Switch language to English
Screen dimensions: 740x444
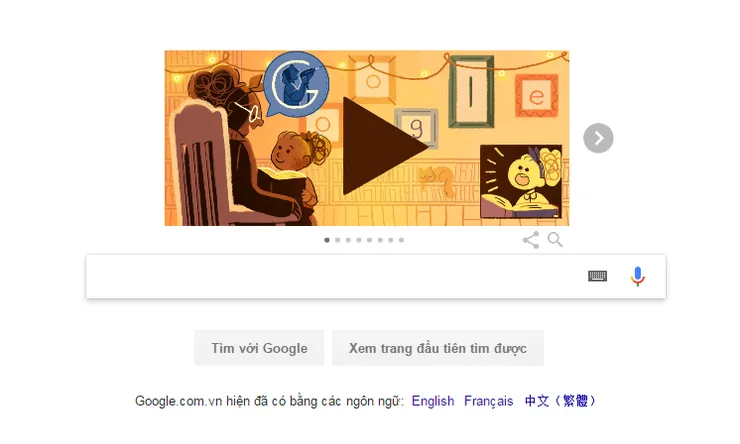[433, 401]
